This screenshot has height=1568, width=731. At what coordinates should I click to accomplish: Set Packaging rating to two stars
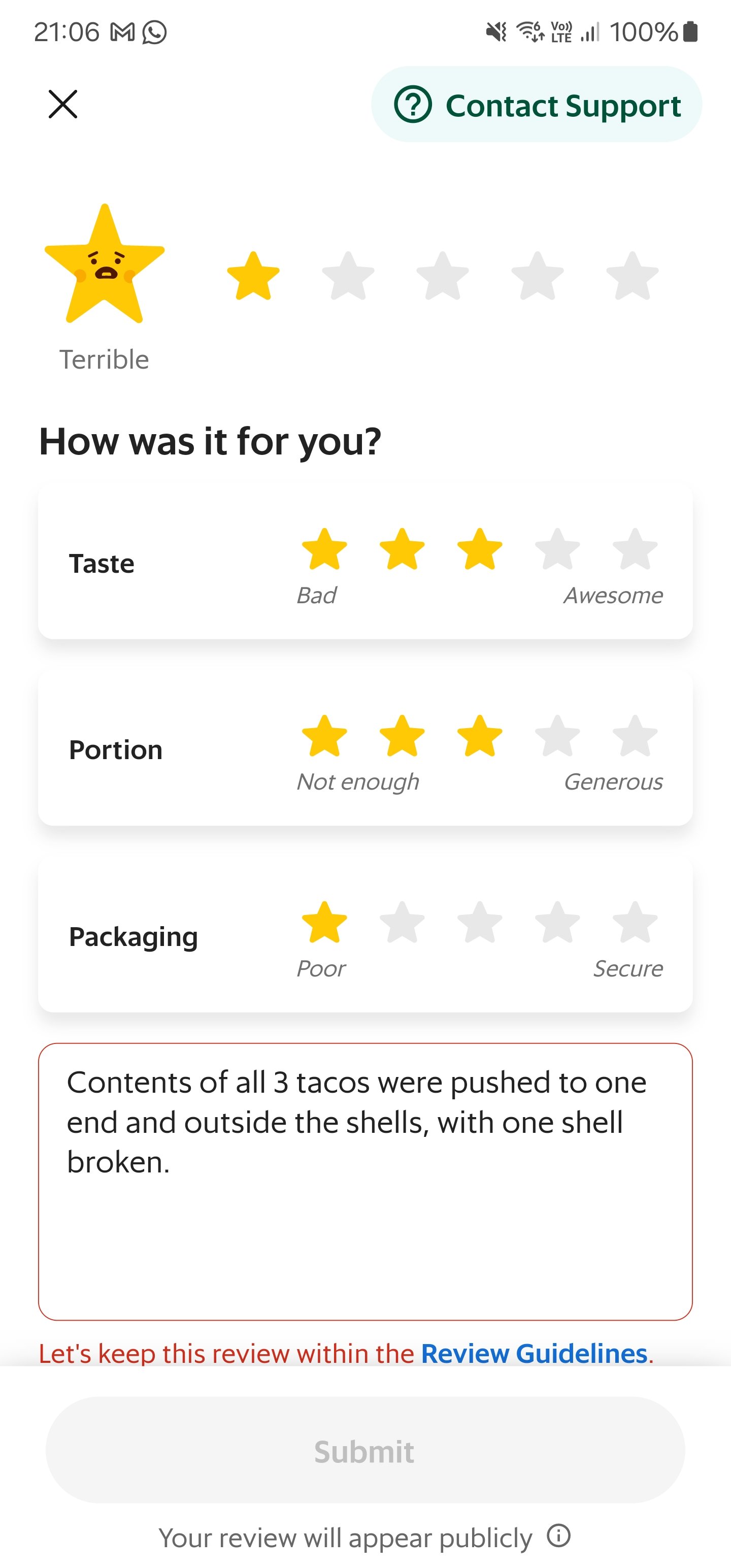click(x=403, y=922)
